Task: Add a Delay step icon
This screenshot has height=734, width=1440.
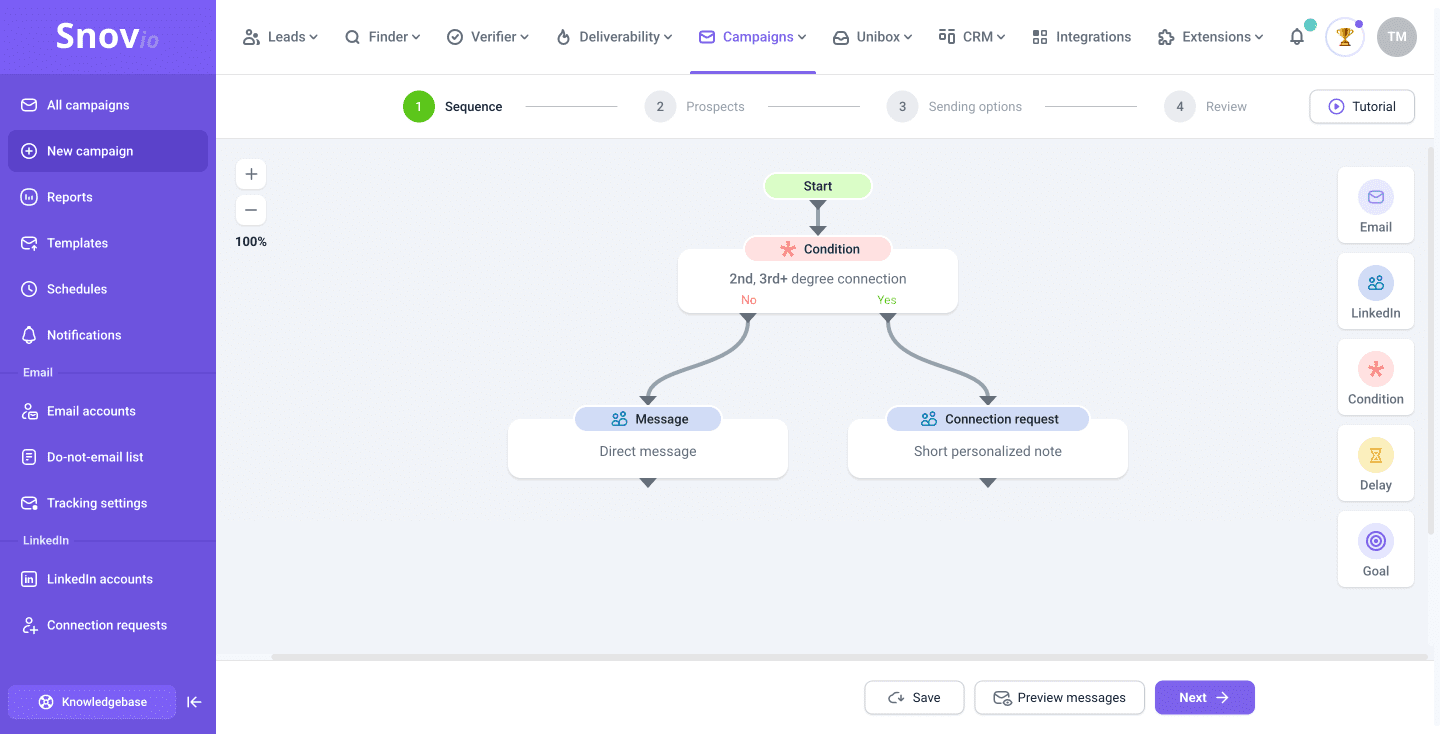Action: point(1375,456)
